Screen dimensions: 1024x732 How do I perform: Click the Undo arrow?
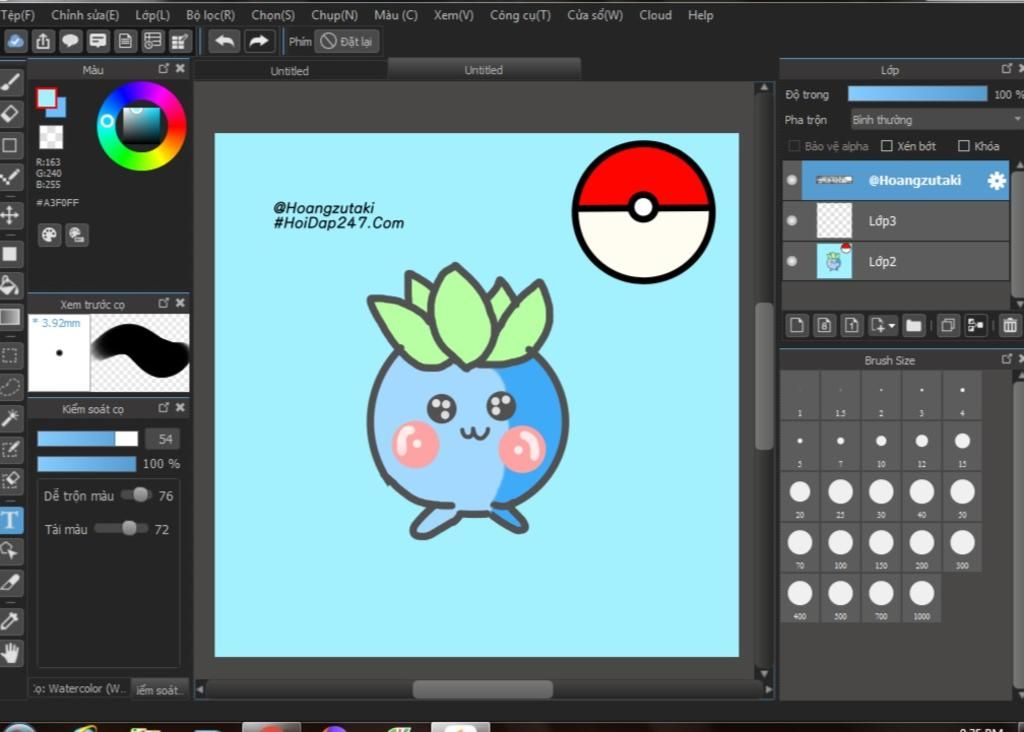pyautogui.click(x=225, y=42)
